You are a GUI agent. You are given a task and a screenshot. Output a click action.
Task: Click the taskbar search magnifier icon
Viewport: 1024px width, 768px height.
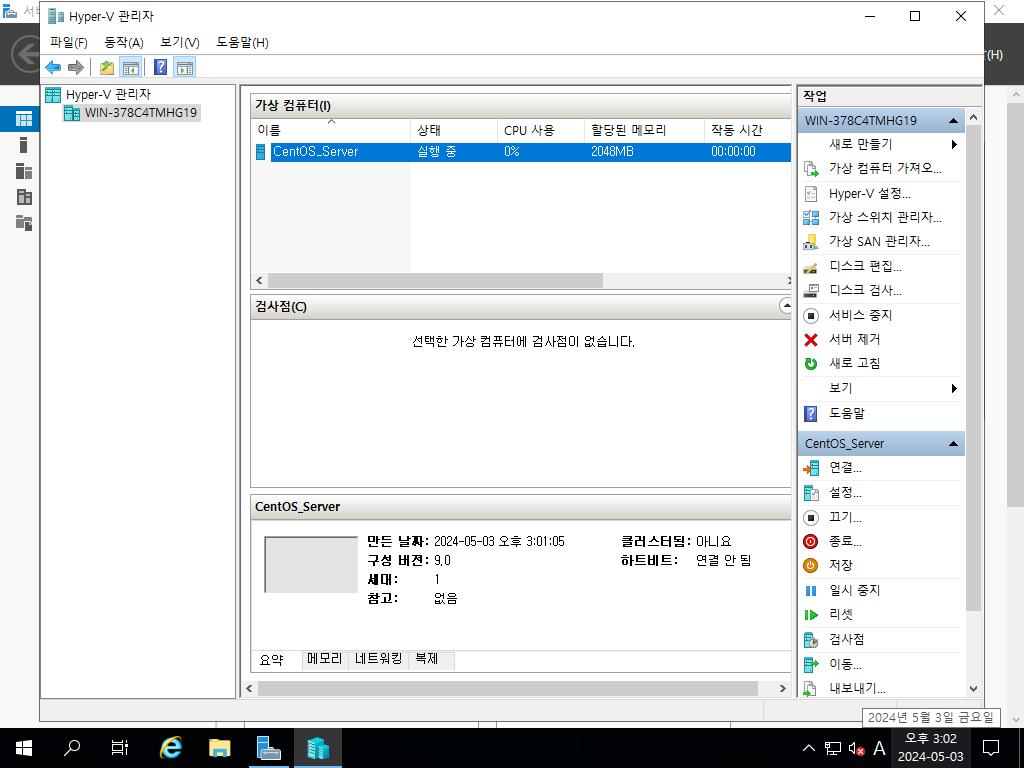pos(72,748)
